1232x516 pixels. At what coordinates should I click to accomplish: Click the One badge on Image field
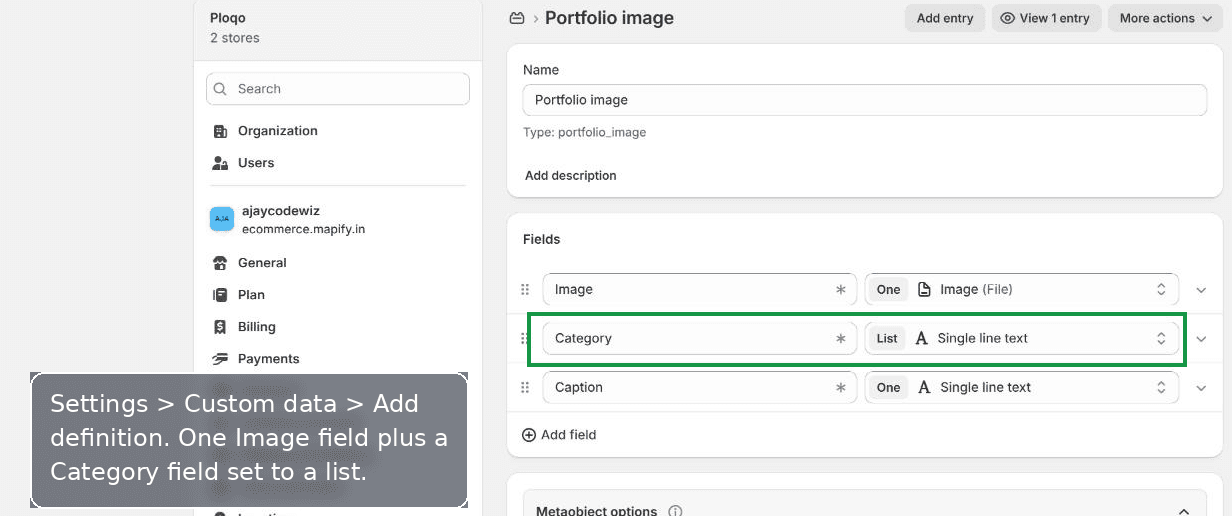click(x=889, y=289)
